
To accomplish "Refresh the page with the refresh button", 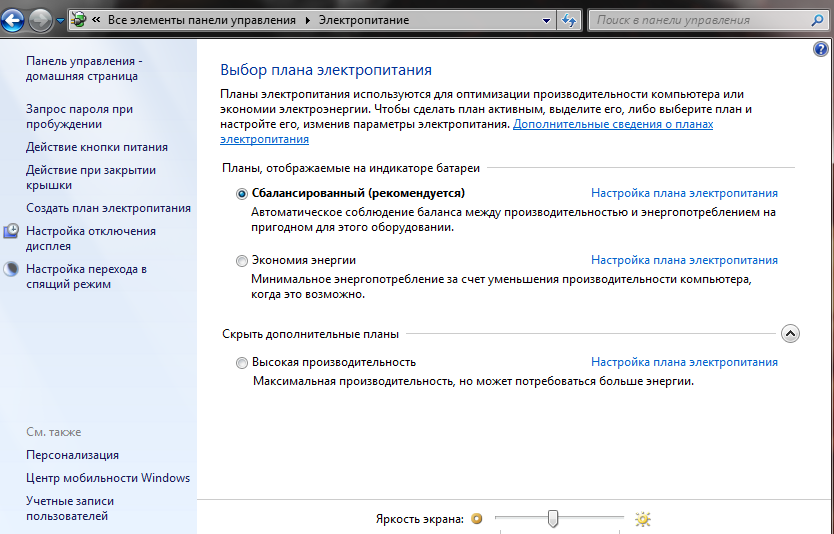I will pos(569,21).
